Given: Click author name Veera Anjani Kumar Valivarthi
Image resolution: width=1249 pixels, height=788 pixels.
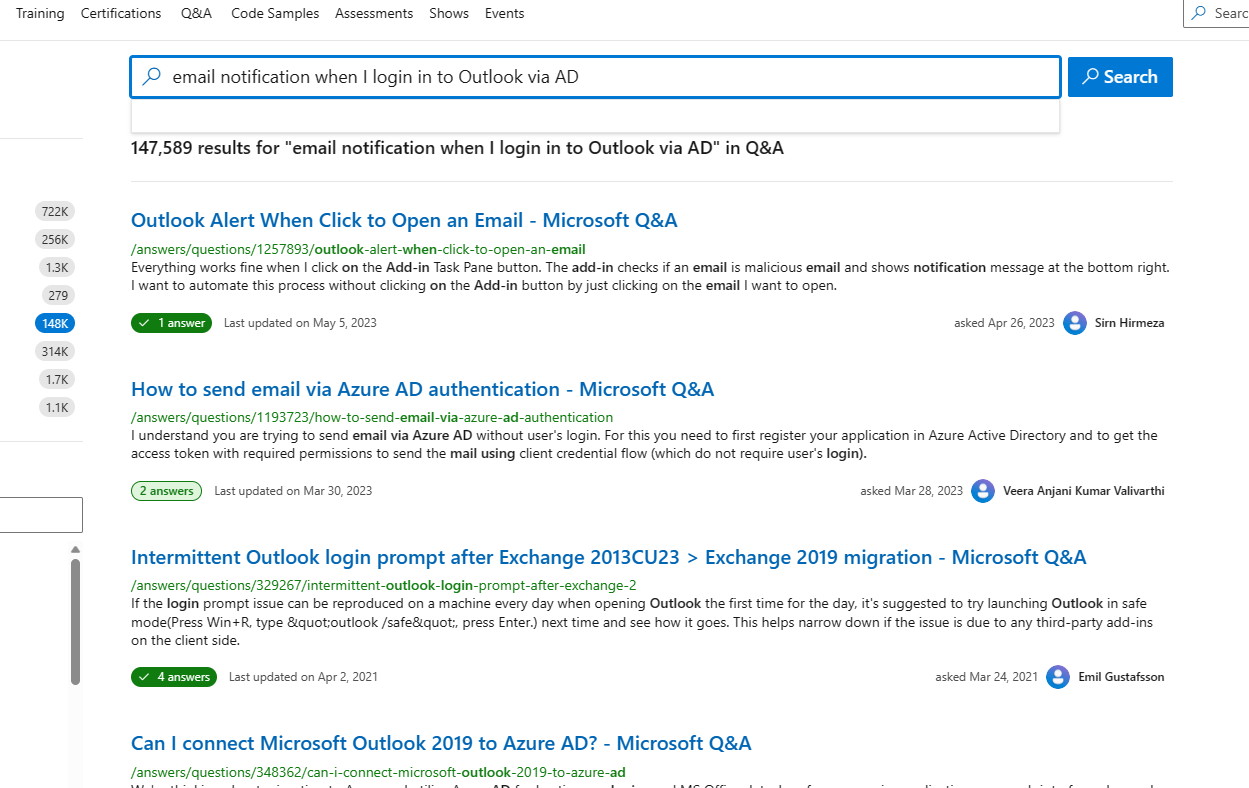Looking at the screenshot, I should coord(1084,491).
